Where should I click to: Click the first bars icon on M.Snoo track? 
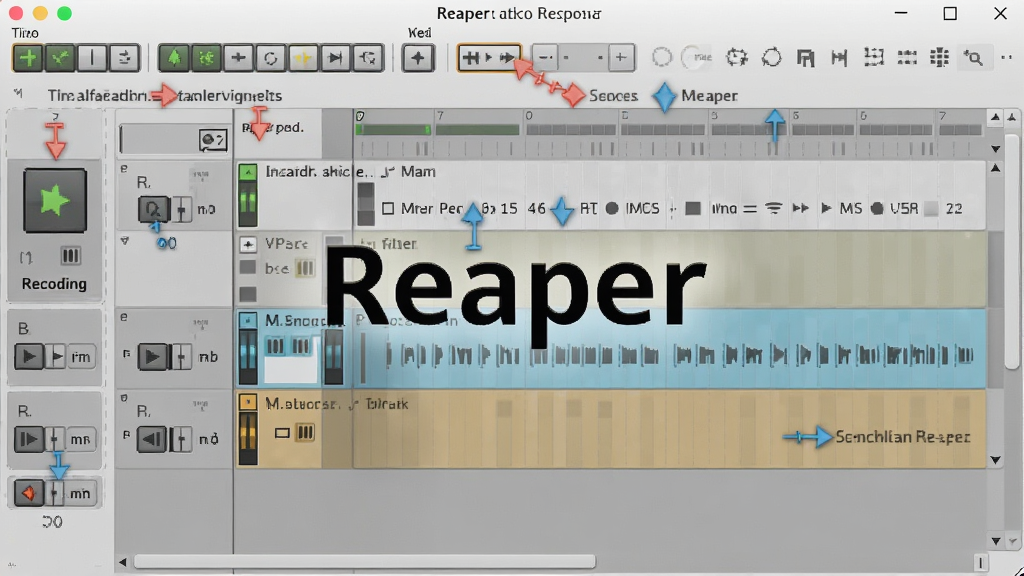275,345
